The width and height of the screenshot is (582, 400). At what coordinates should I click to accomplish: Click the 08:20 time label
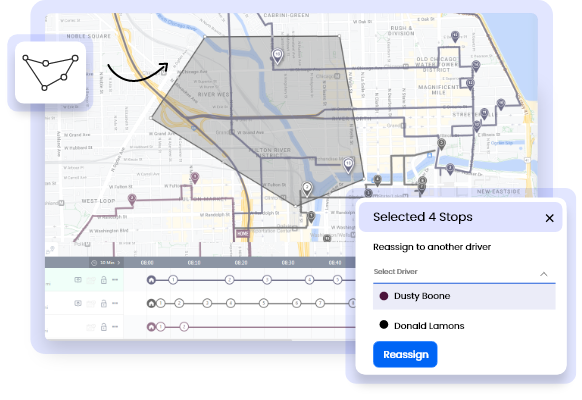pyautogui.click(x=241, y=263)
